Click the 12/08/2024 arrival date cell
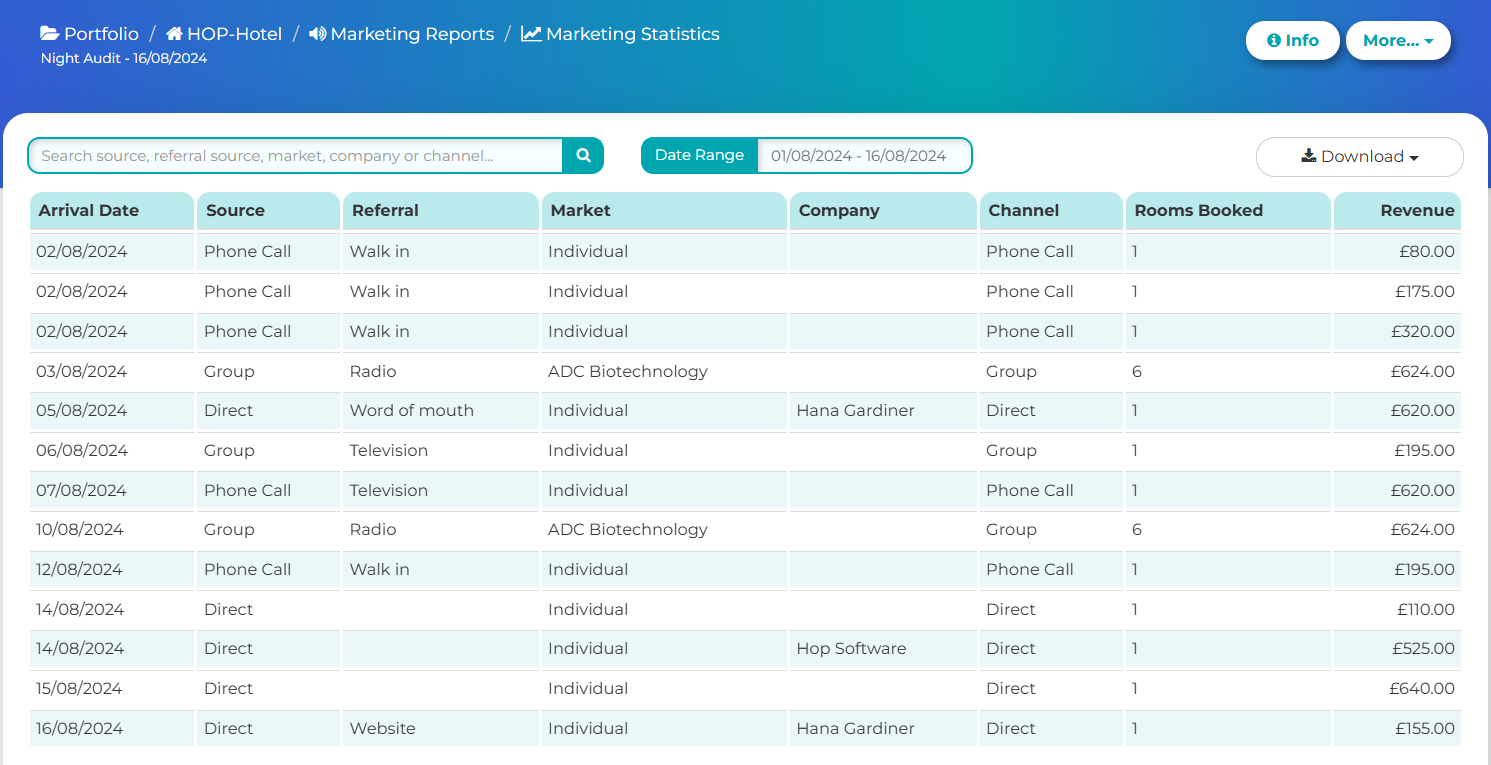The width and height of the screenshot is (1491, 765). click(x=111, y=569)
